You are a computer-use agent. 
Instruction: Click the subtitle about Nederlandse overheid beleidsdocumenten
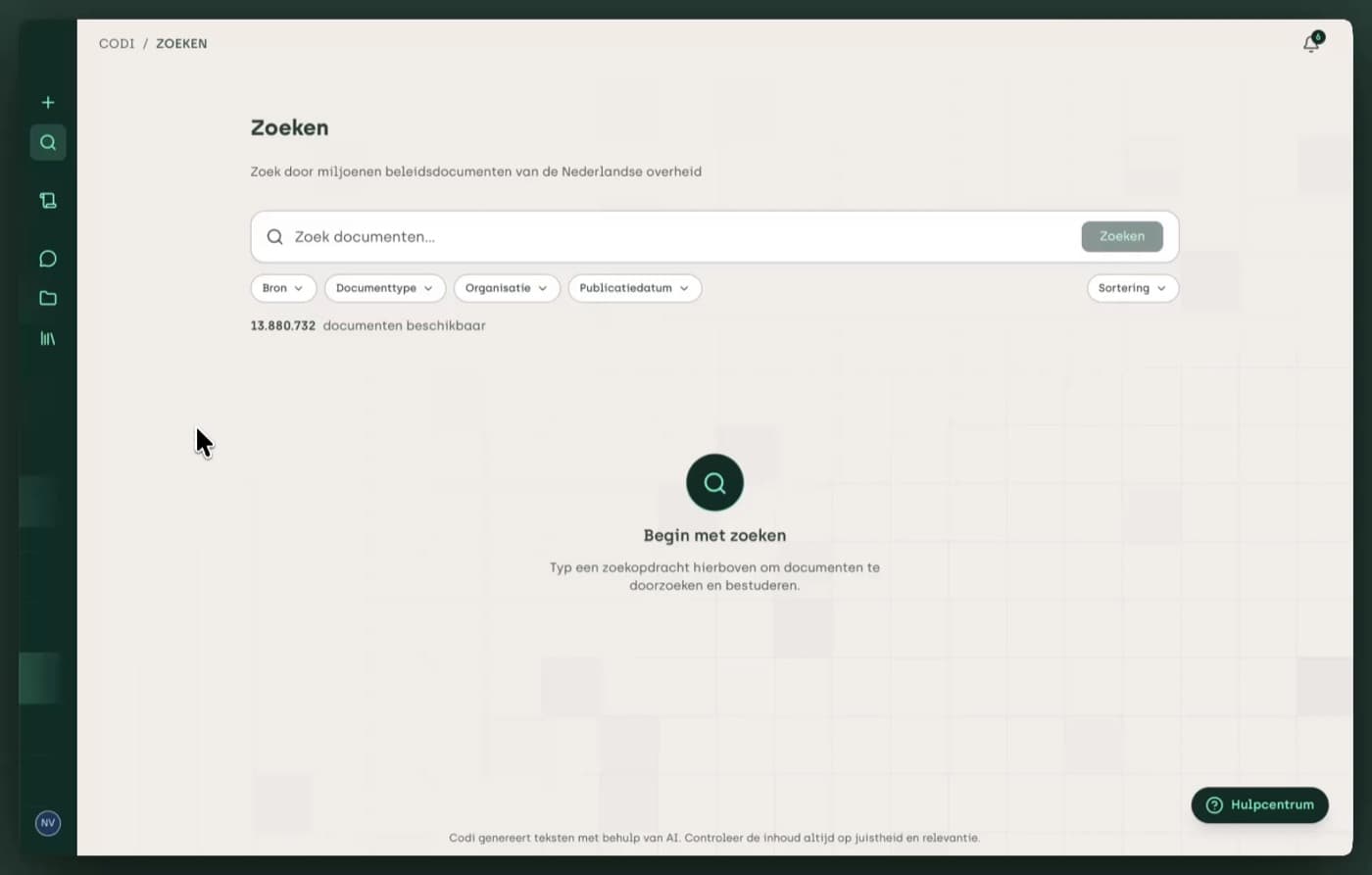click(476, 171)
